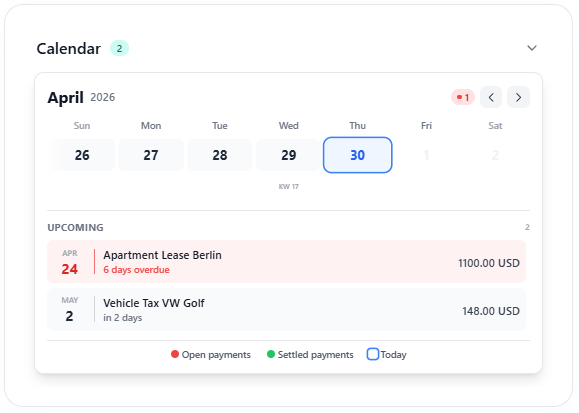Select Tuesday 28 in calendar
Screen dimensions: 579x413
pos(220,155)
